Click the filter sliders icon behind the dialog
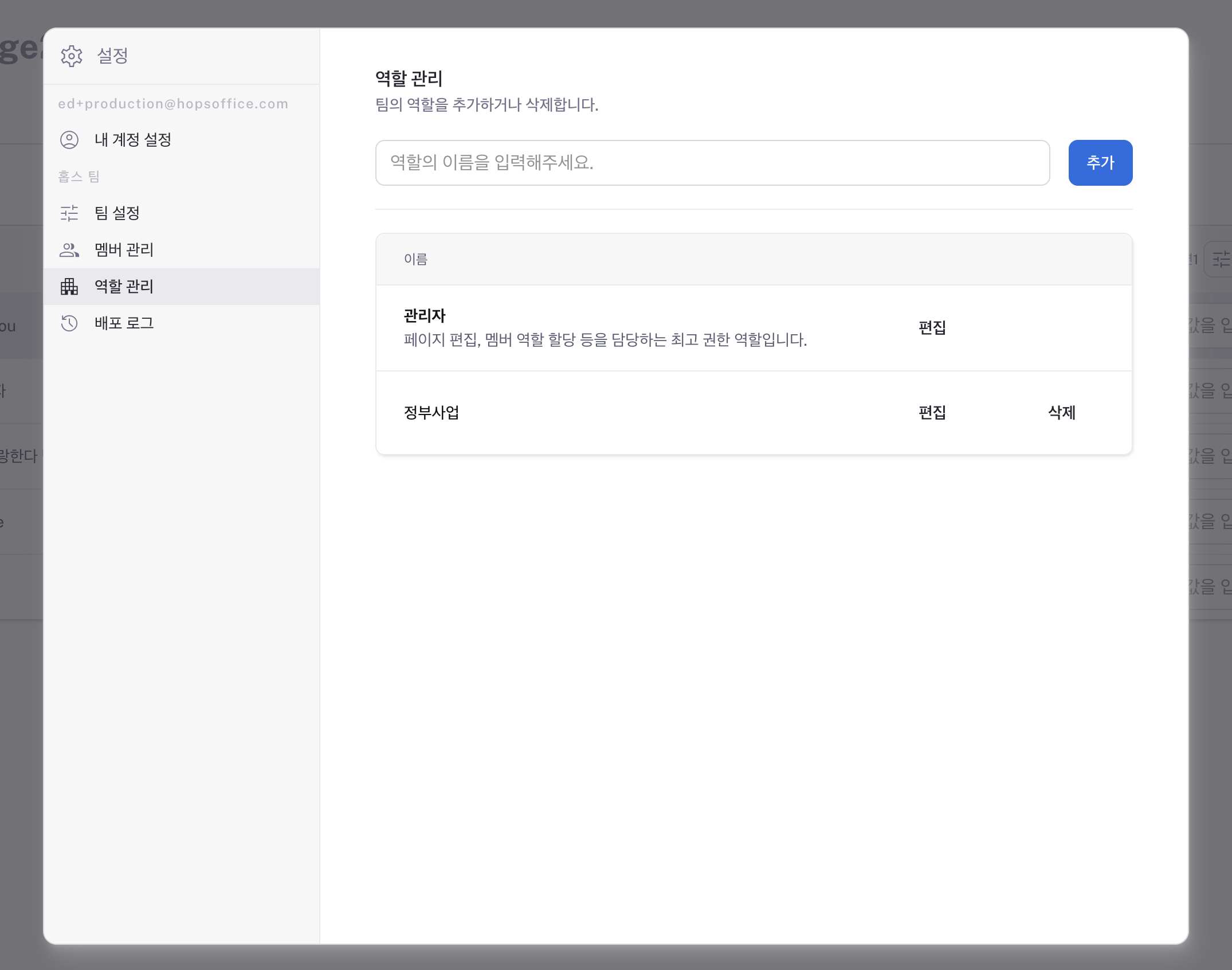Viewport: 1232px width, 970px height. (x=1221, y=259)
